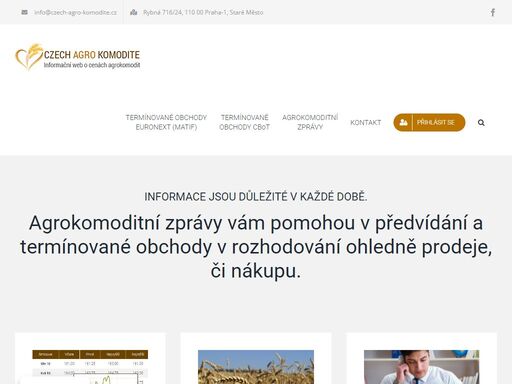Screen dimensions: 512x384
Task: Open the Facebook page icon
Action: point(493,12)
